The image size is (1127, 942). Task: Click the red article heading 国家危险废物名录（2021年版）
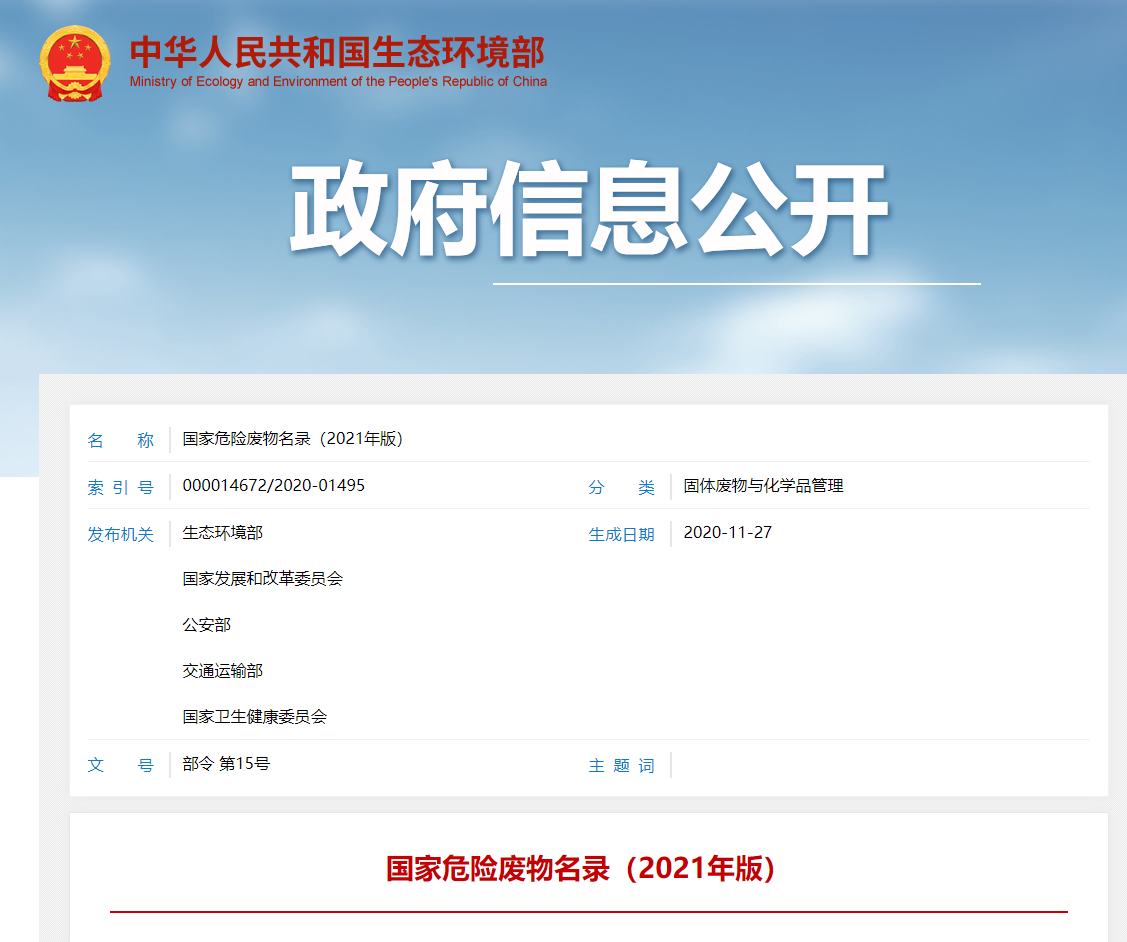click(581, 868)
